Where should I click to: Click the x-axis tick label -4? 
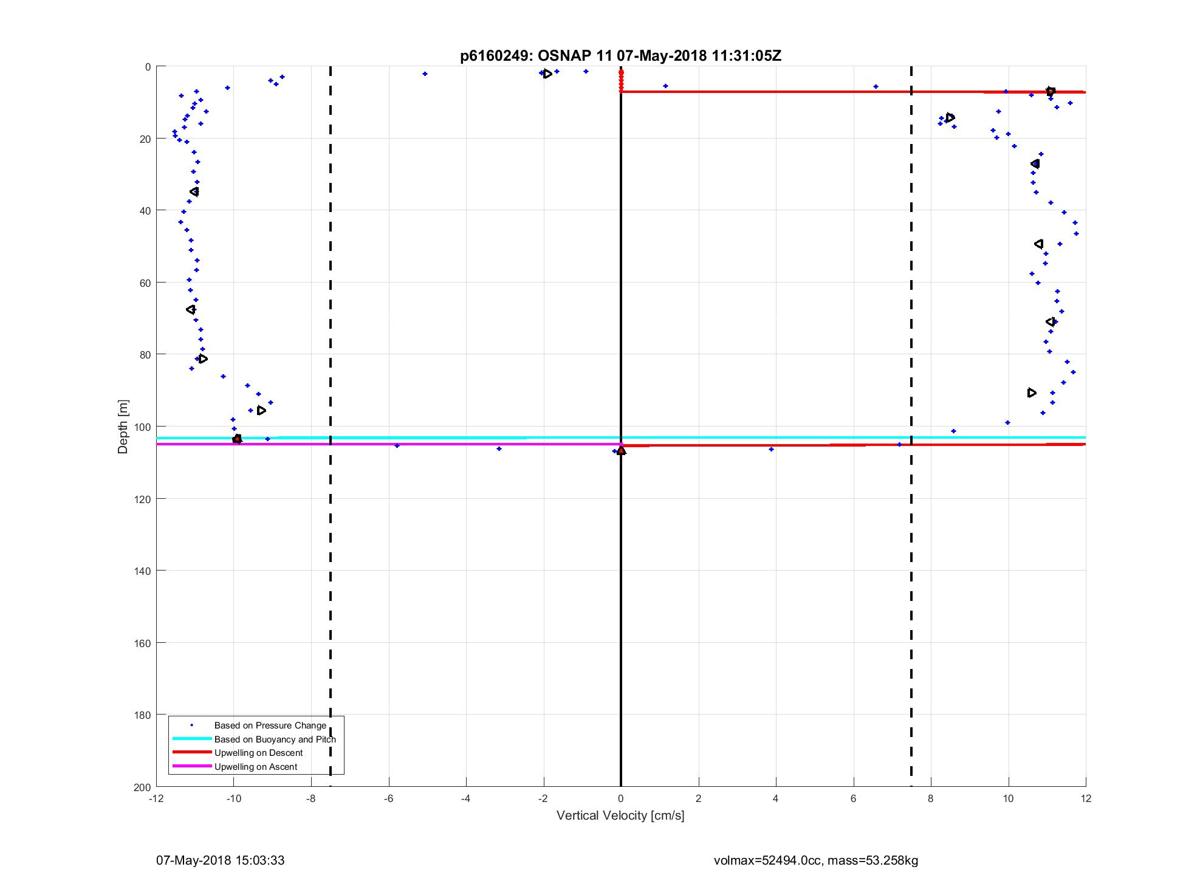coord(466,799)
